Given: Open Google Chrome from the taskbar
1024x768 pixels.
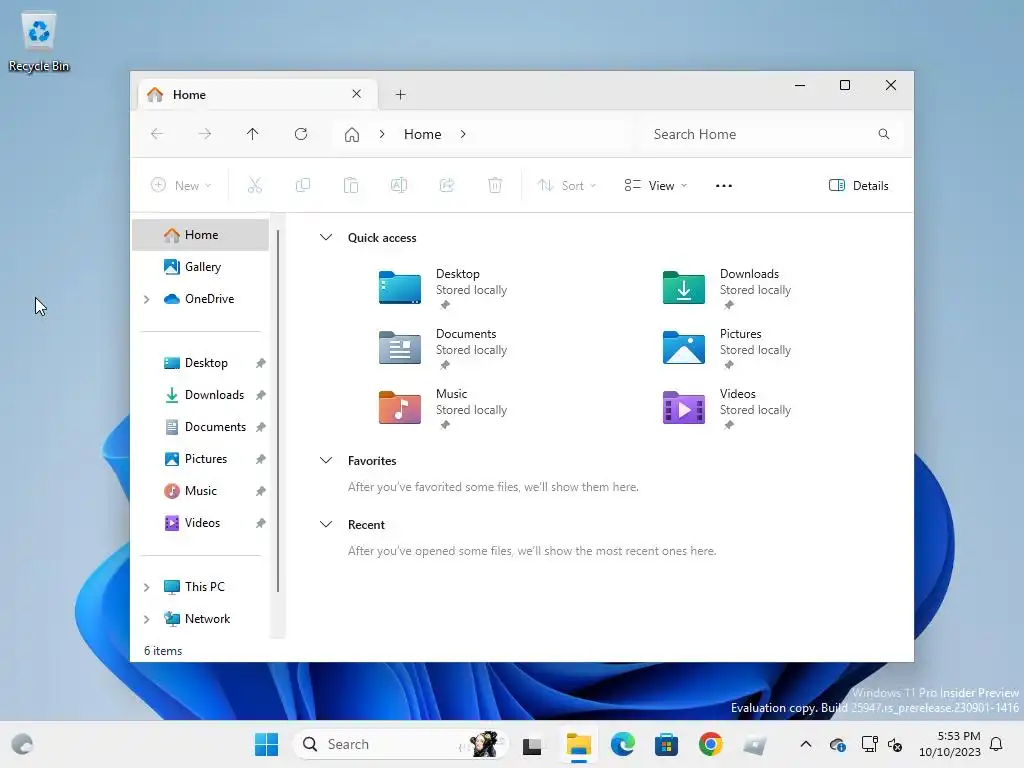Looking at the screenshot, I should coord(711,744).
